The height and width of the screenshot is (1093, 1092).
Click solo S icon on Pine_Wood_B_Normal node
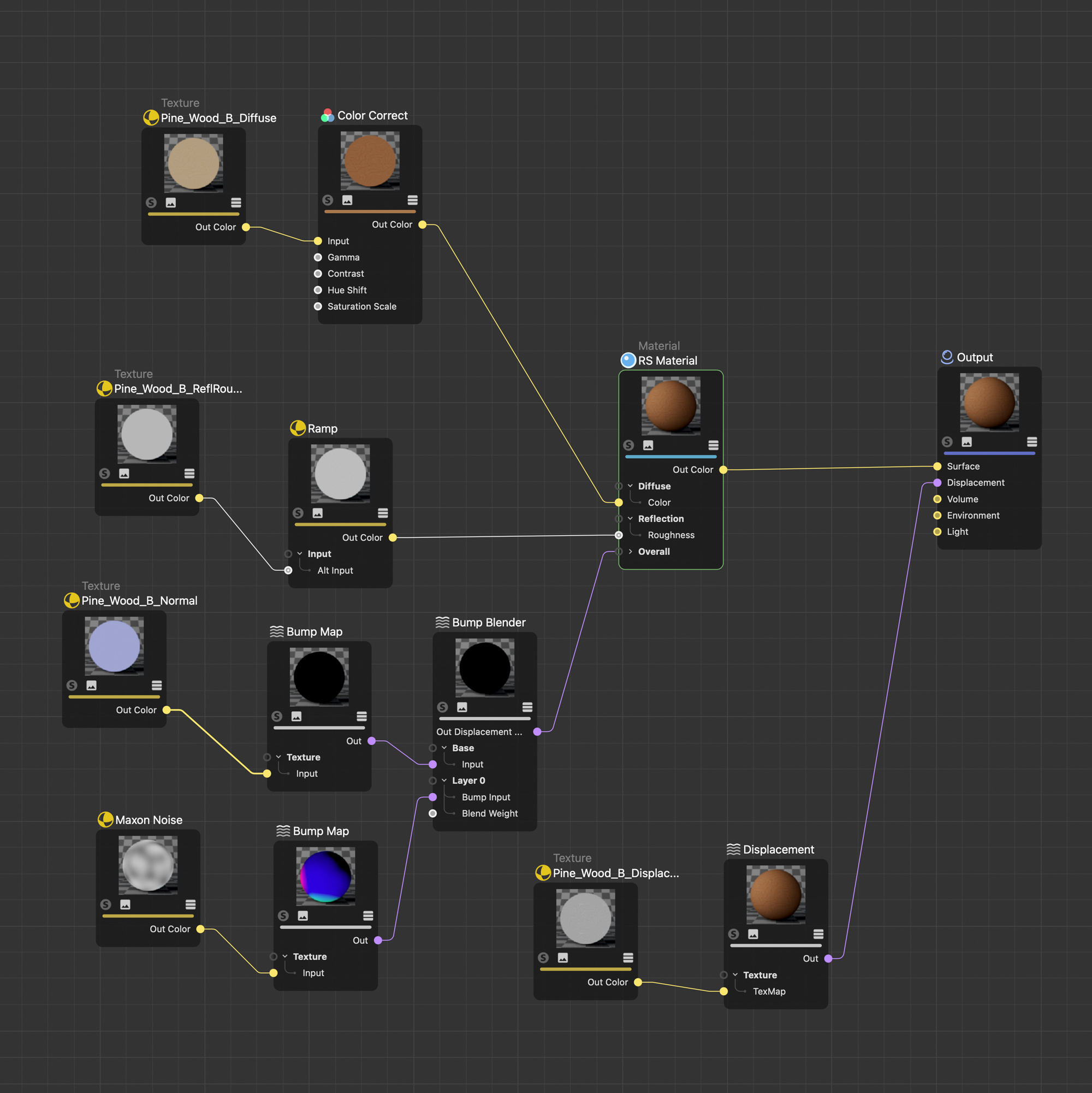(x=72, y=685)
